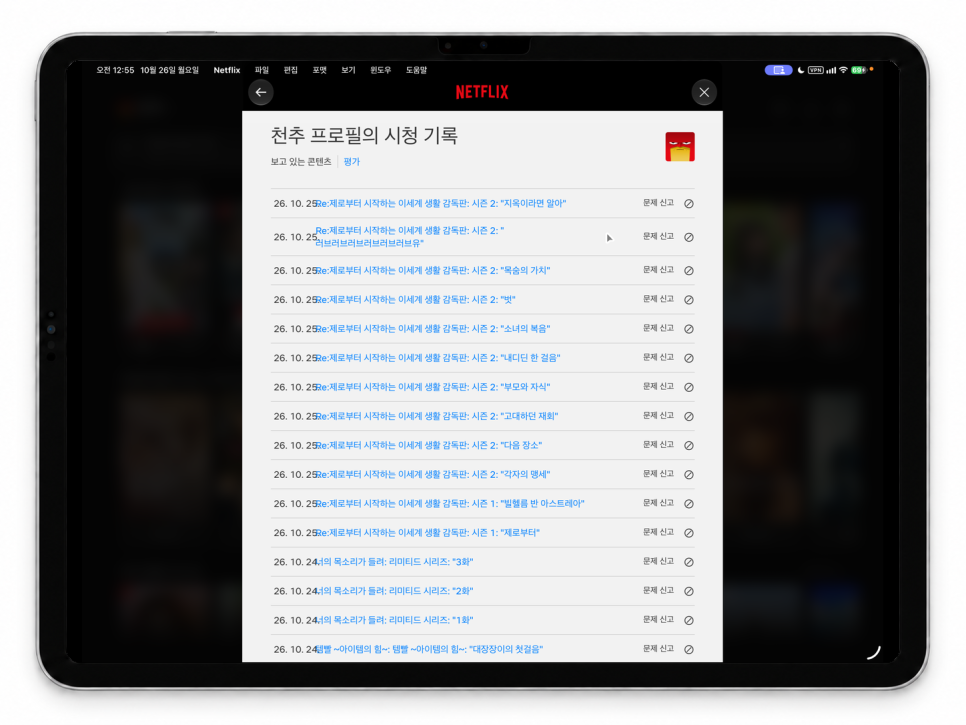Image resolution: width=966 pixels, height=725 pixels.
Task: Open the 포맷 menu
Action: (x=319, y=70)
